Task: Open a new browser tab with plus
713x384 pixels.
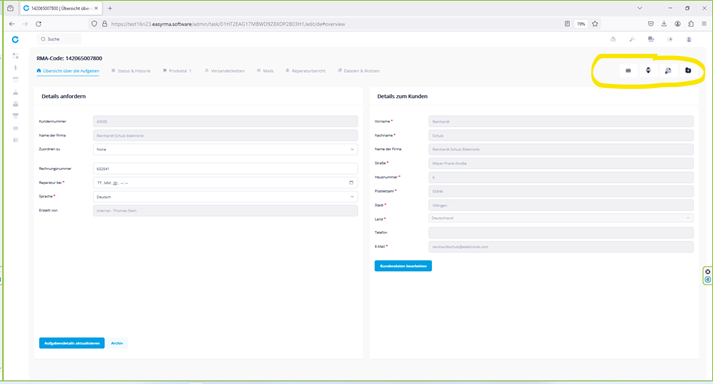Action: click(110, 8)
